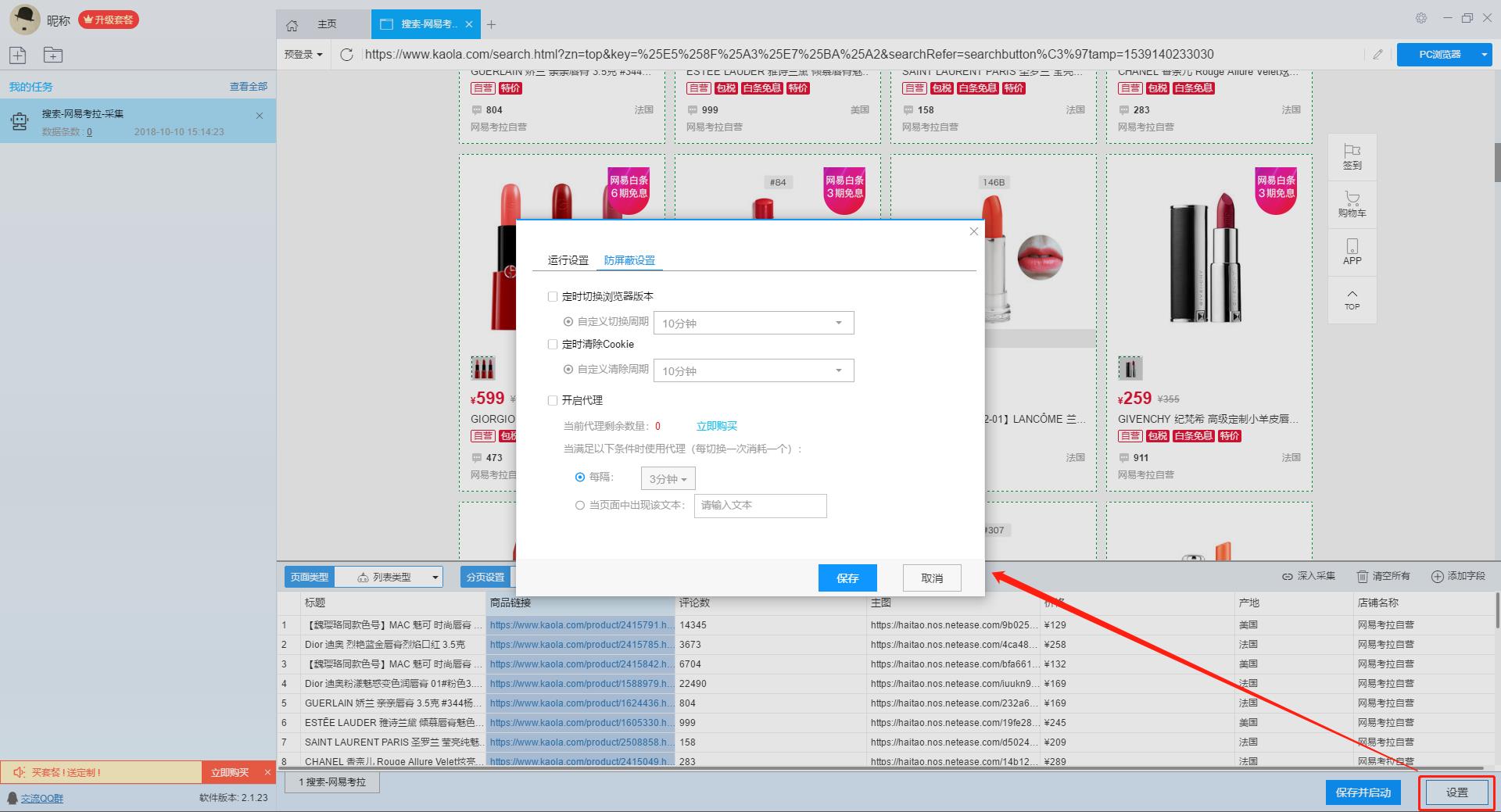
Task: Click the 页面类型 label button
Action: tap(310, 577)
